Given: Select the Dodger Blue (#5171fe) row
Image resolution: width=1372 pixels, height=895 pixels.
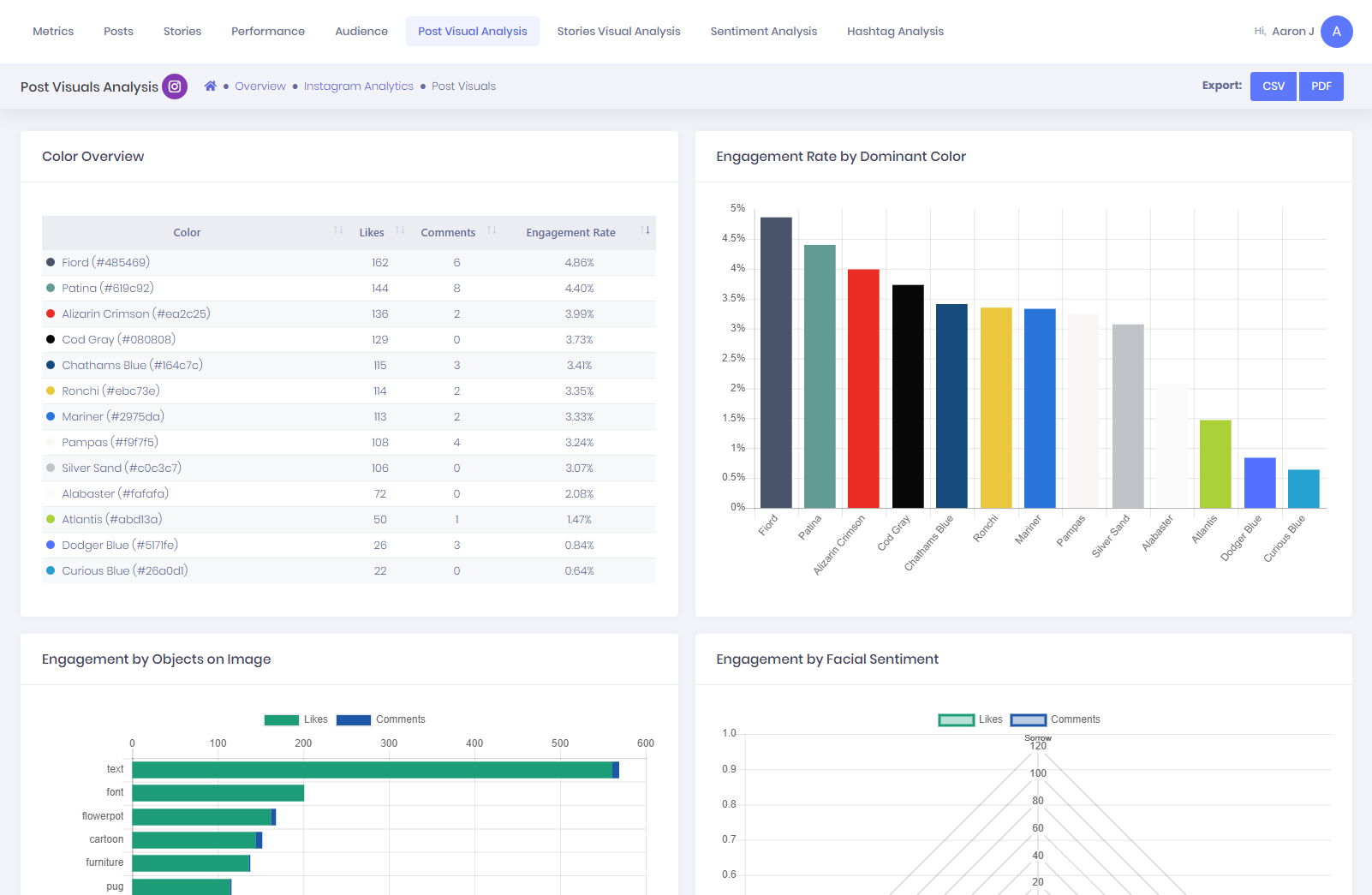Looking at the screenshot, I should coord(349,546).
